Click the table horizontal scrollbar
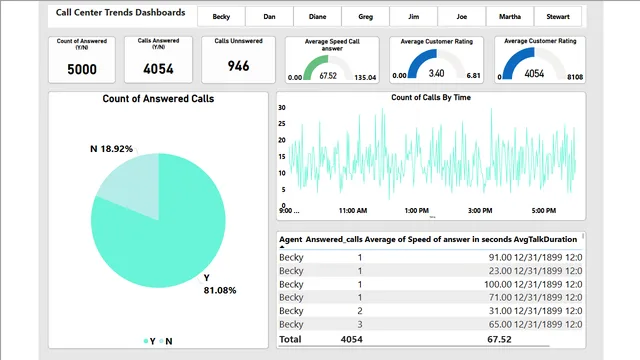640x360 pixels. point(414,346)
